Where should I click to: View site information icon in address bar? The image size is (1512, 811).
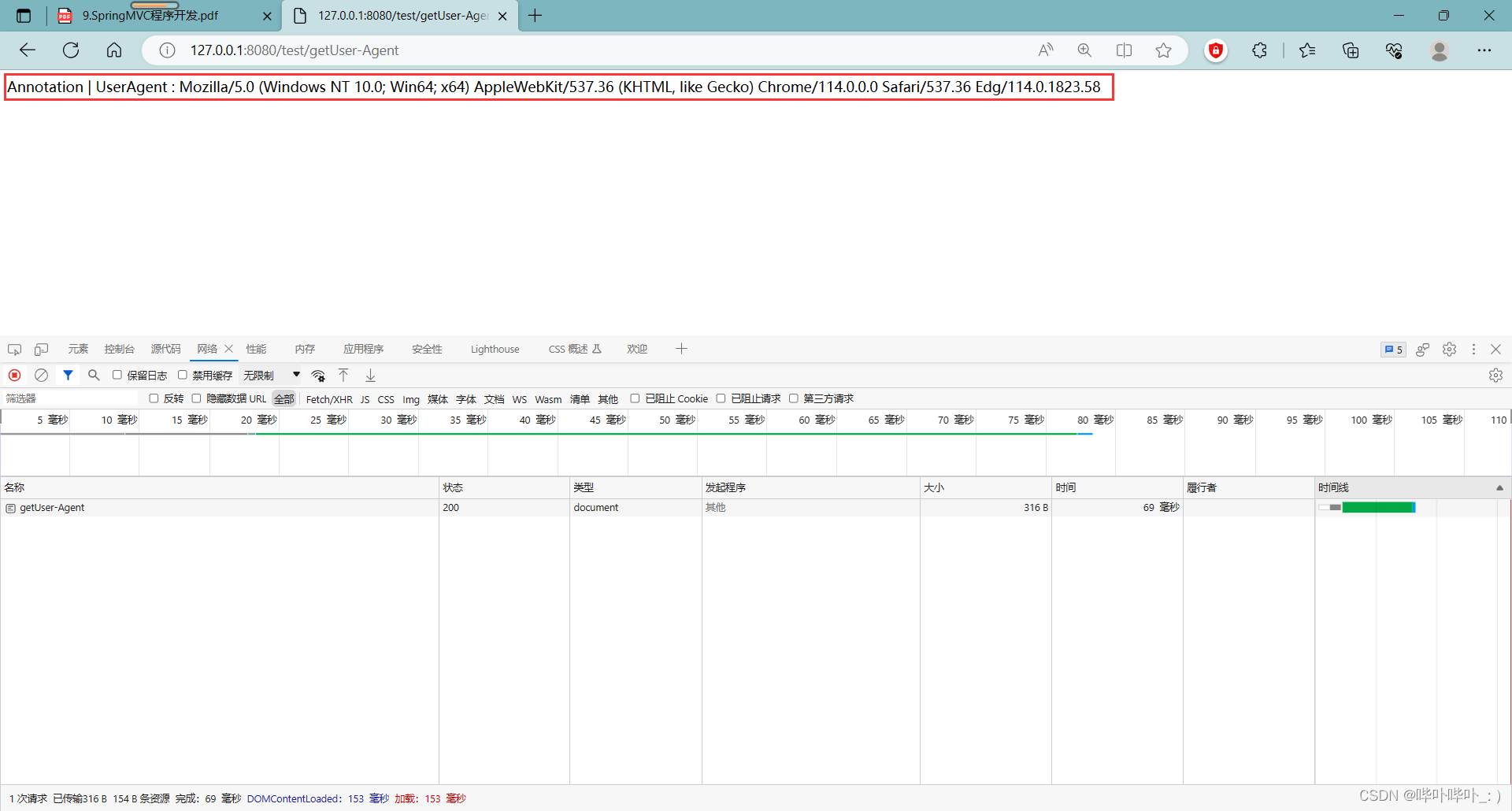(x=167, y=50)
